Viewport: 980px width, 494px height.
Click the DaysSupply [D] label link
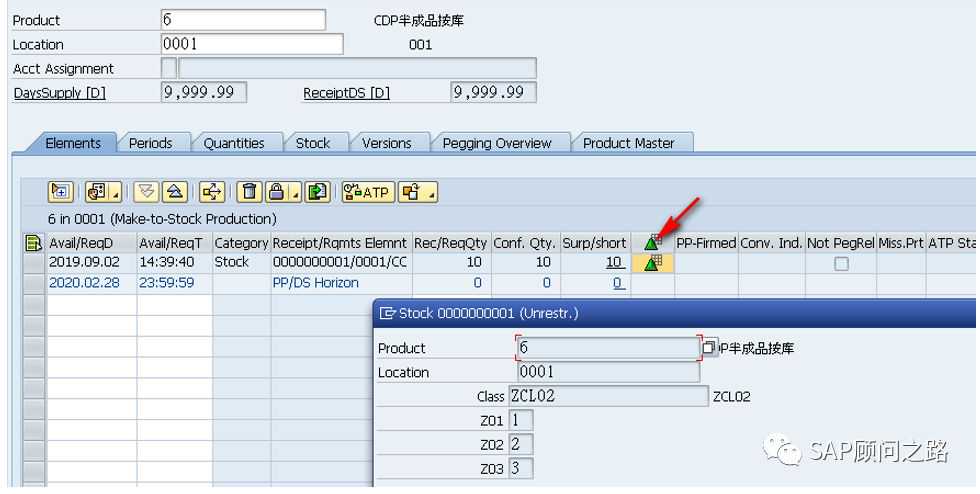click(x=59, y=93)
